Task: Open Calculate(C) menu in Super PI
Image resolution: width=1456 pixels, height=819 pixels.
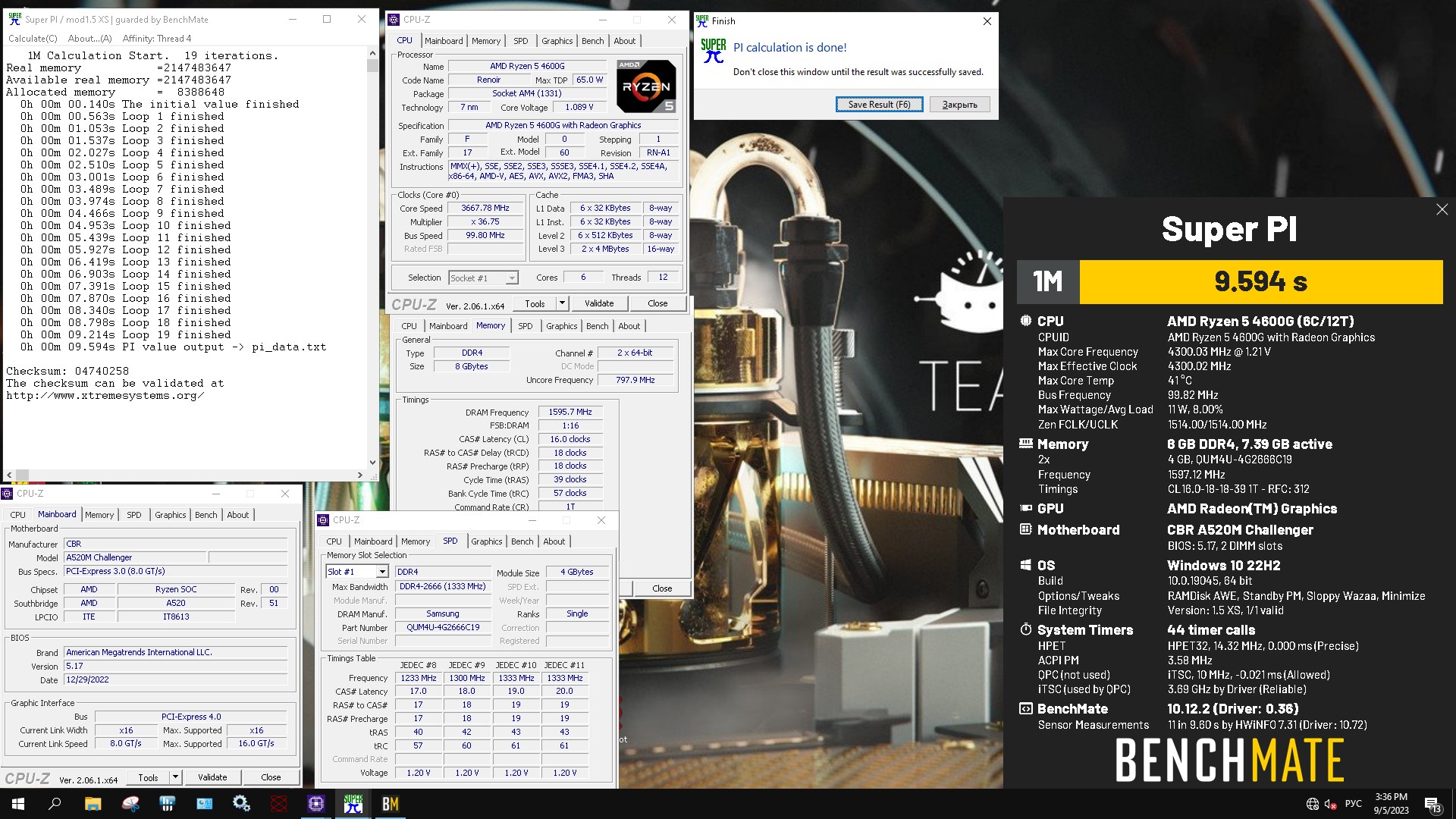Action: pyautogui.click(x=33, y=39)
